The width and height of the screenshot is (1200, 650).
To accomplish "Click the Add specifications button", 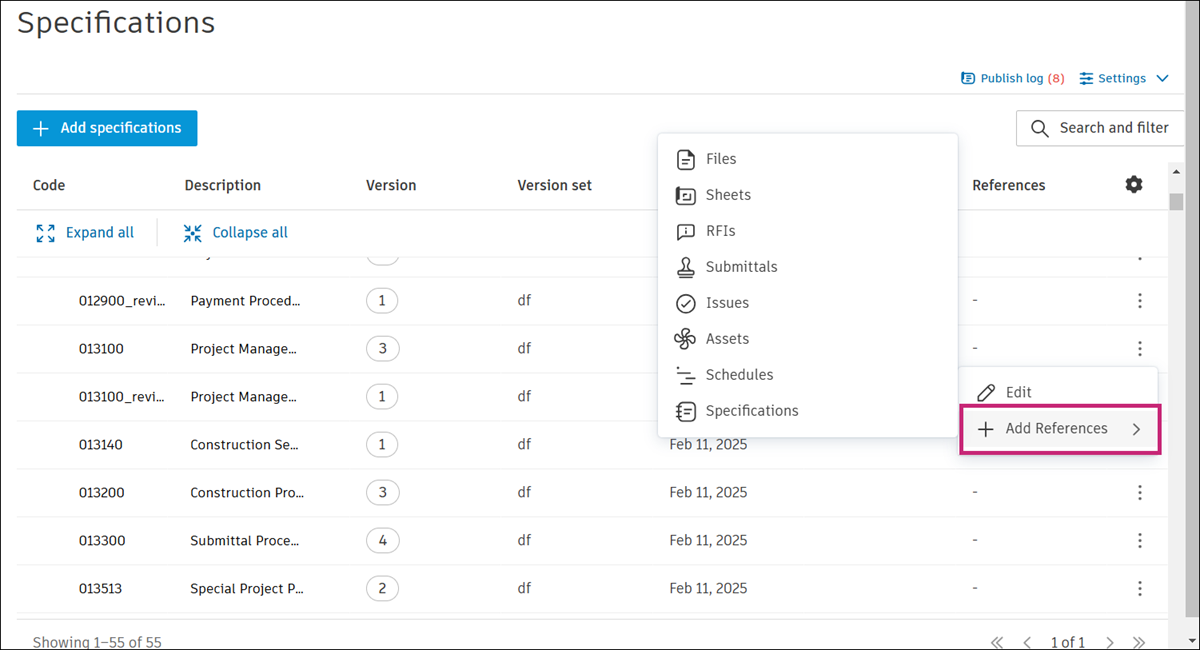I will 107,128.
